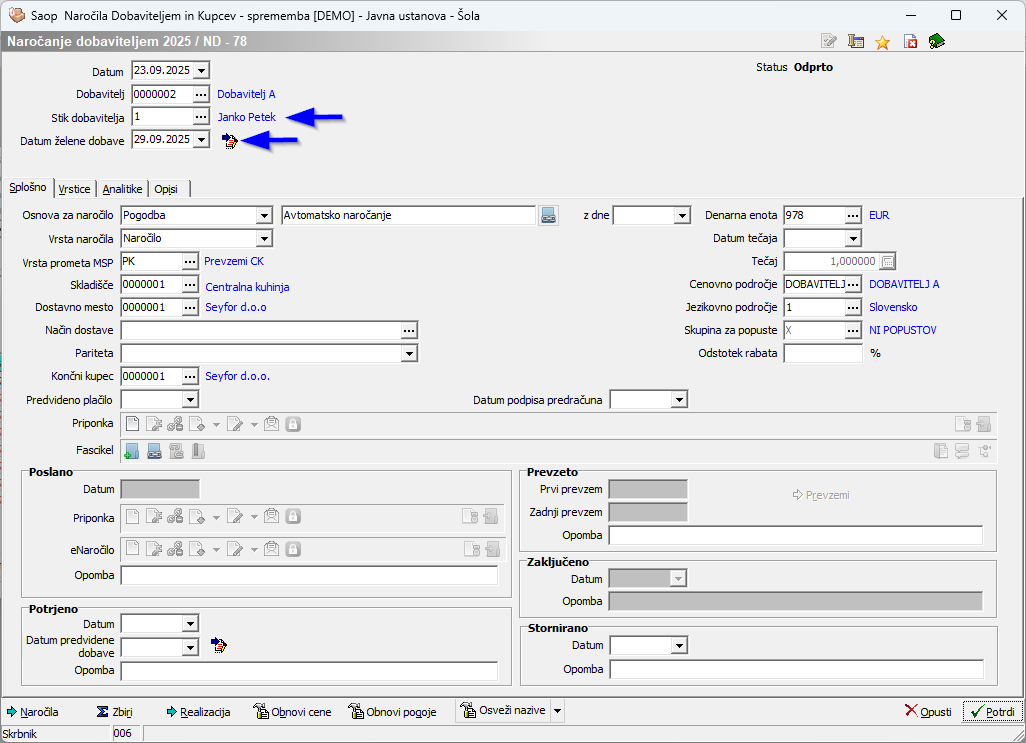The image size is (1026, 743).
Task: Click the Naročila button
Action: [x=33, y=712]
